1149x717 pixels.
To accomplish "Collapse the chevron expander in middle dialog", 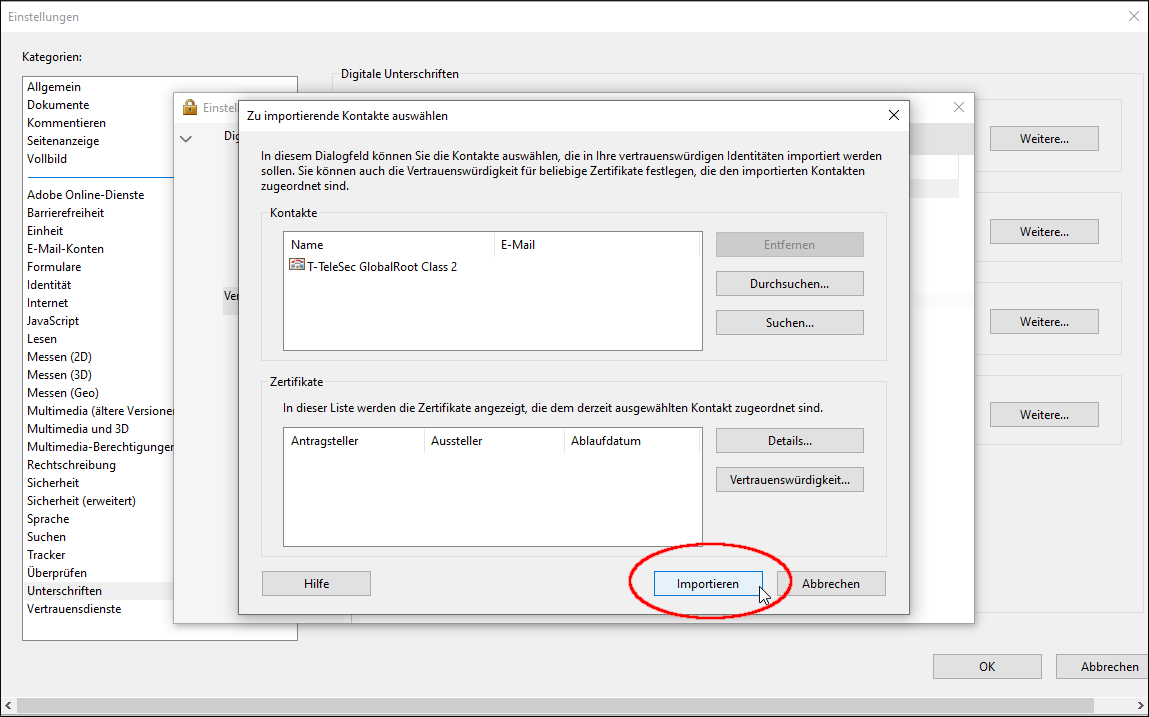I will [186, 138].
